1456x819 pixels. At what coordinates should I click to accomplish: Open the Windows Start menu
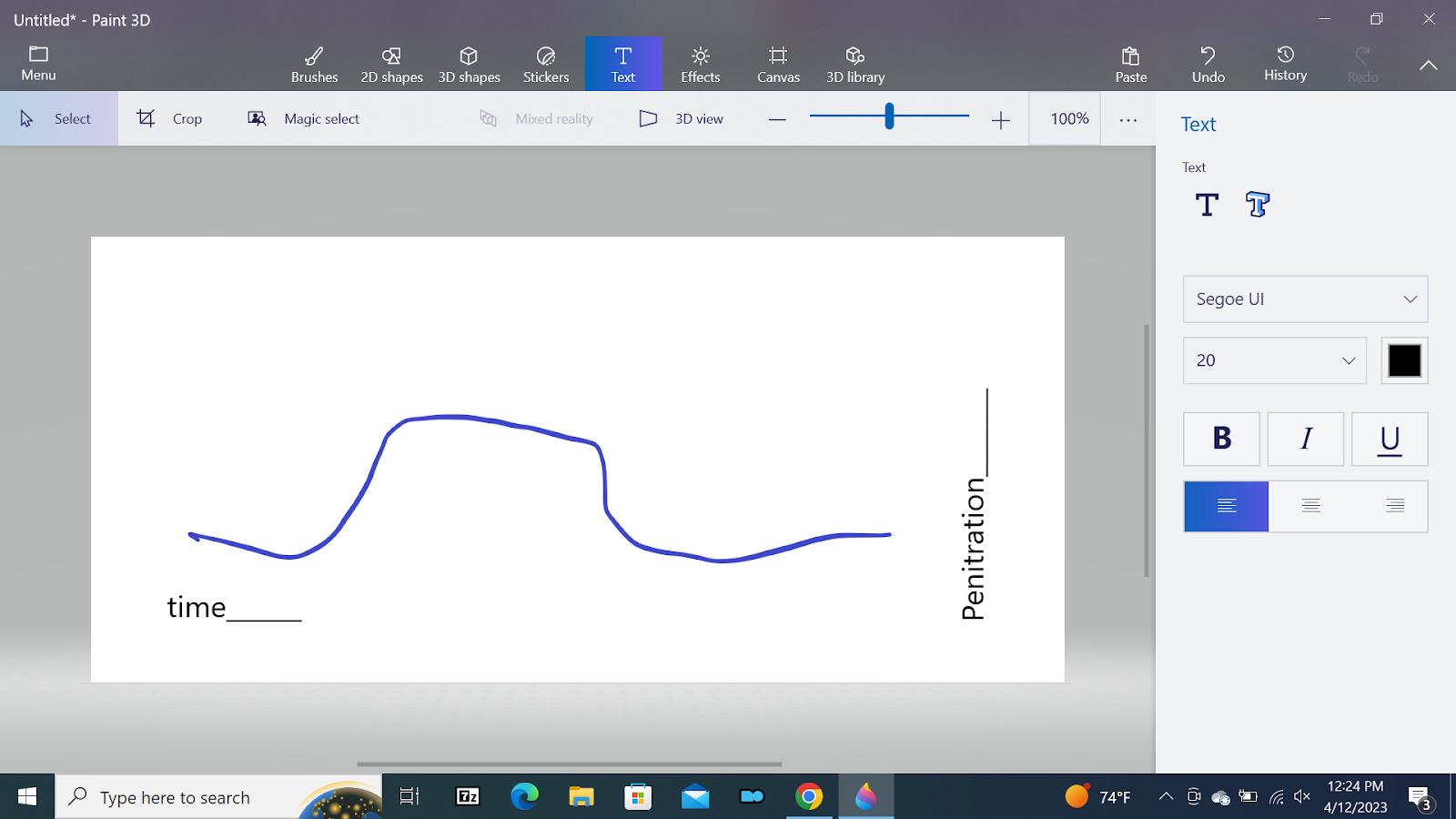coord(27,797)
